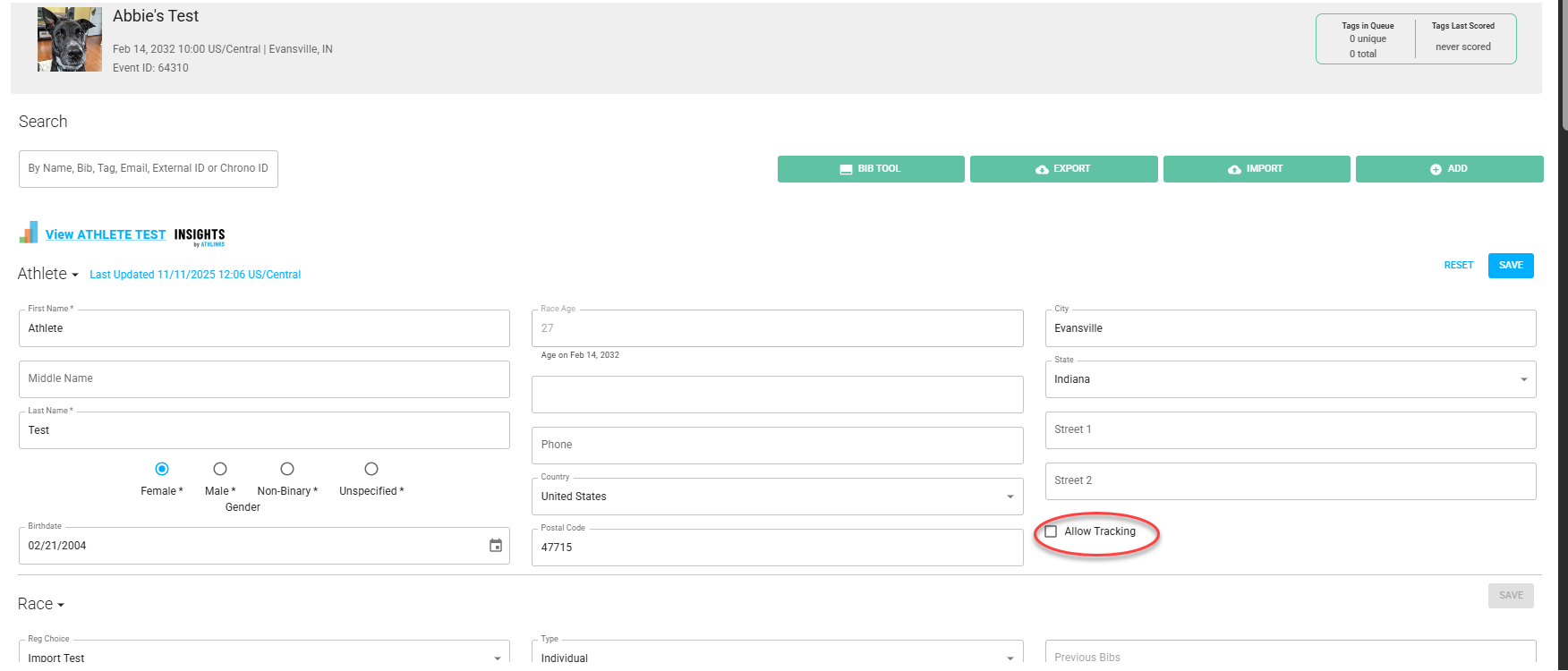Click the IMPORT cloud upload button

pos(1256,169)
